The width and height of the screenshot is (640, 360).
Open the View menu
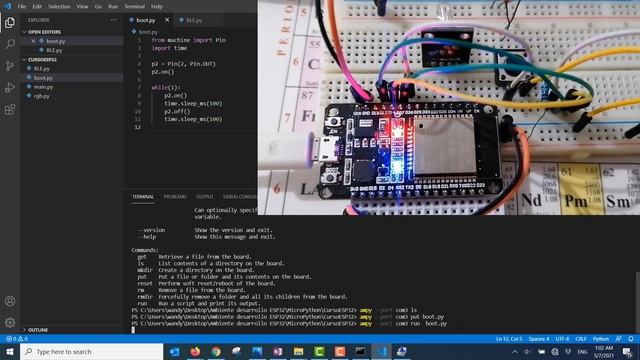(82, 6)
